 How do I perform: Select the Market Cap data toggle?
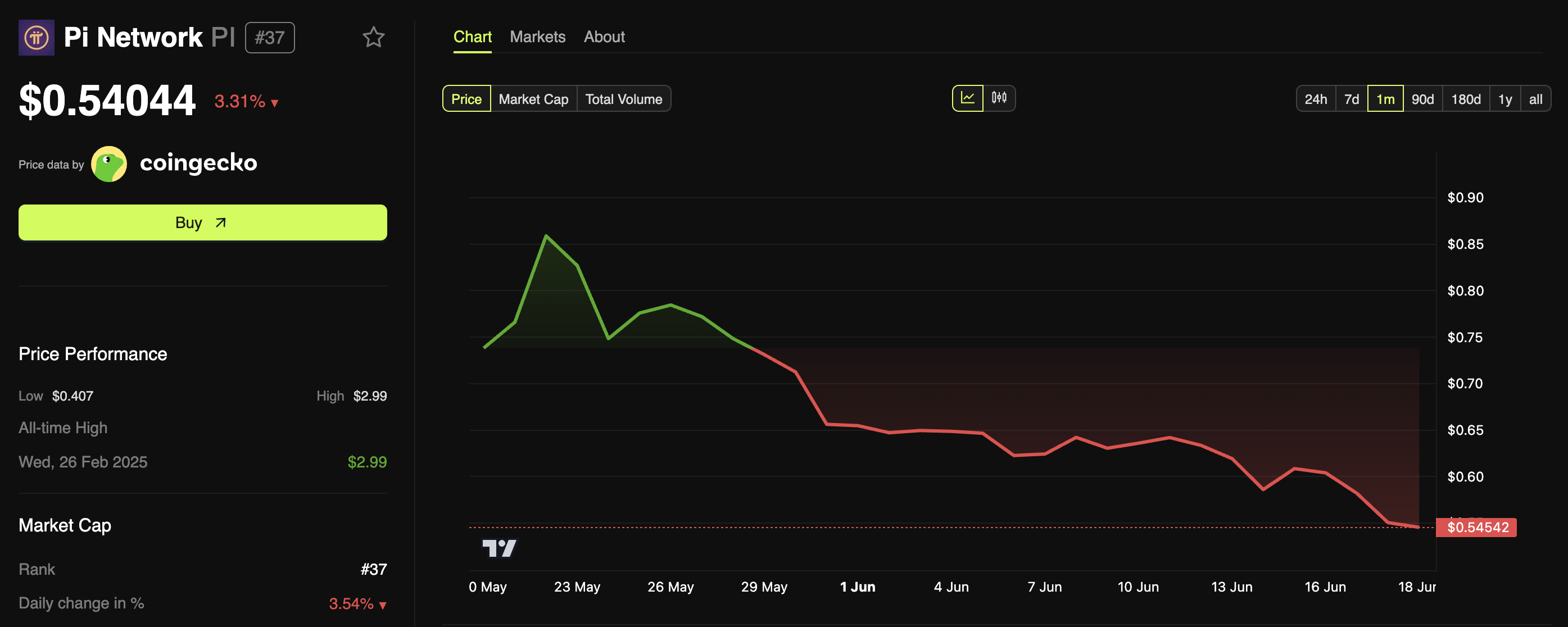tap(533, 99)
